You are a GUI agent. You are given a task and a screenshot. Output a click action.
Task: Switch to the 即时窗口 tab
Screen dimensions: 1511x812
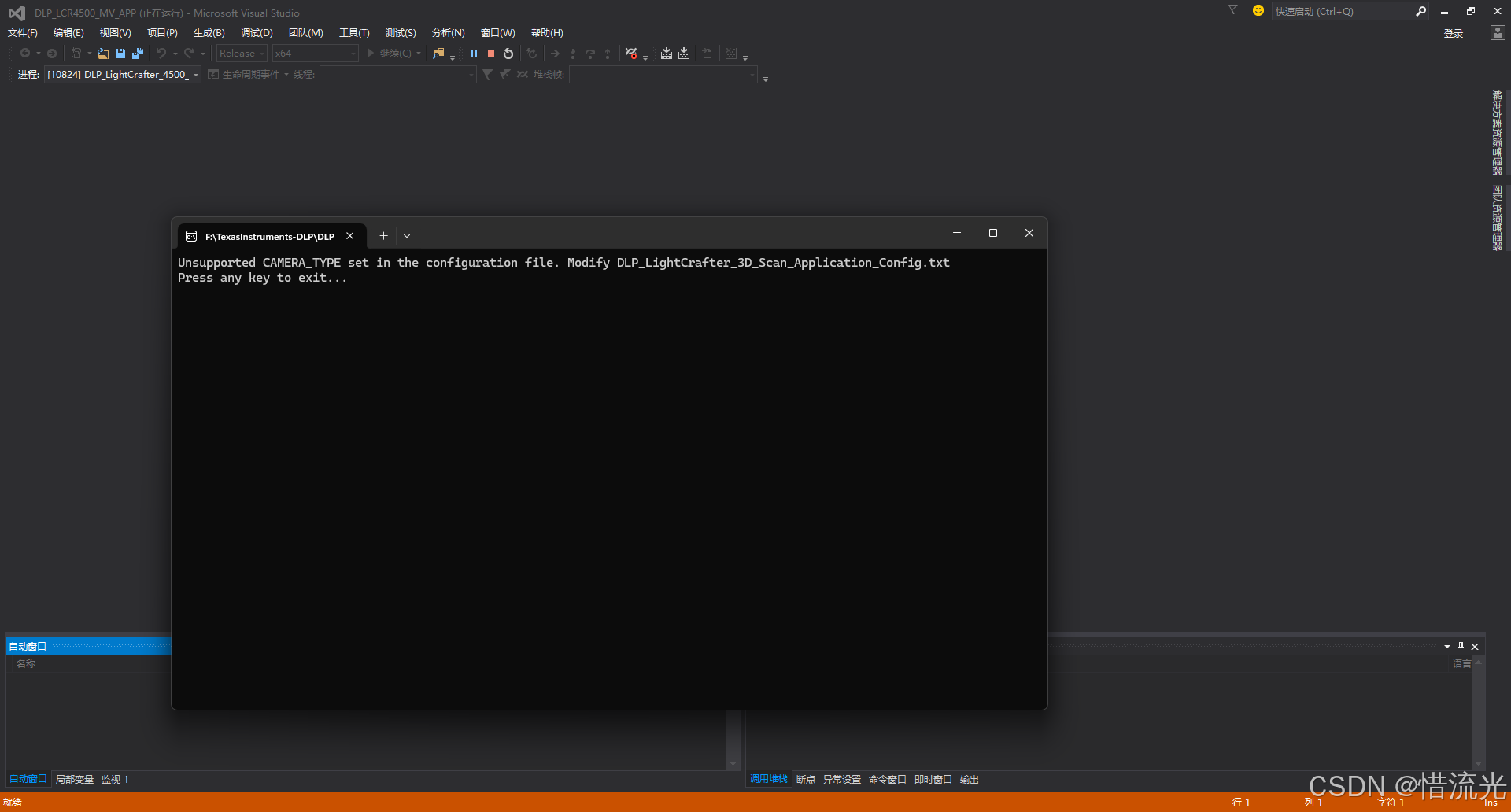(x=933, y=779)
